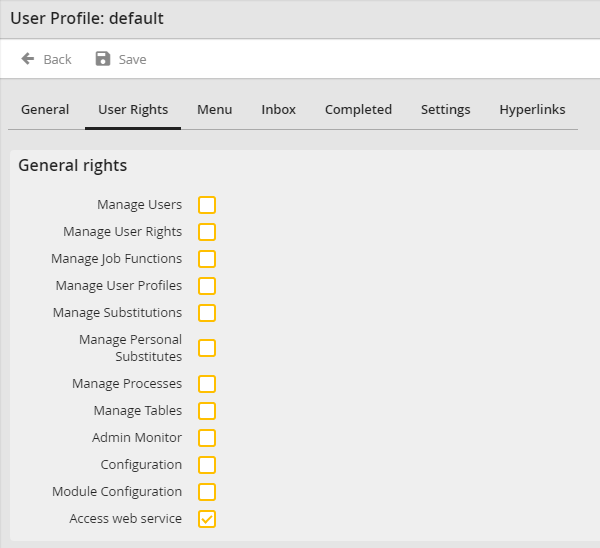The image size is (600, 548).
Task: Click the 'Manage Job Functions' label text
Action: [x=116, y=259]
